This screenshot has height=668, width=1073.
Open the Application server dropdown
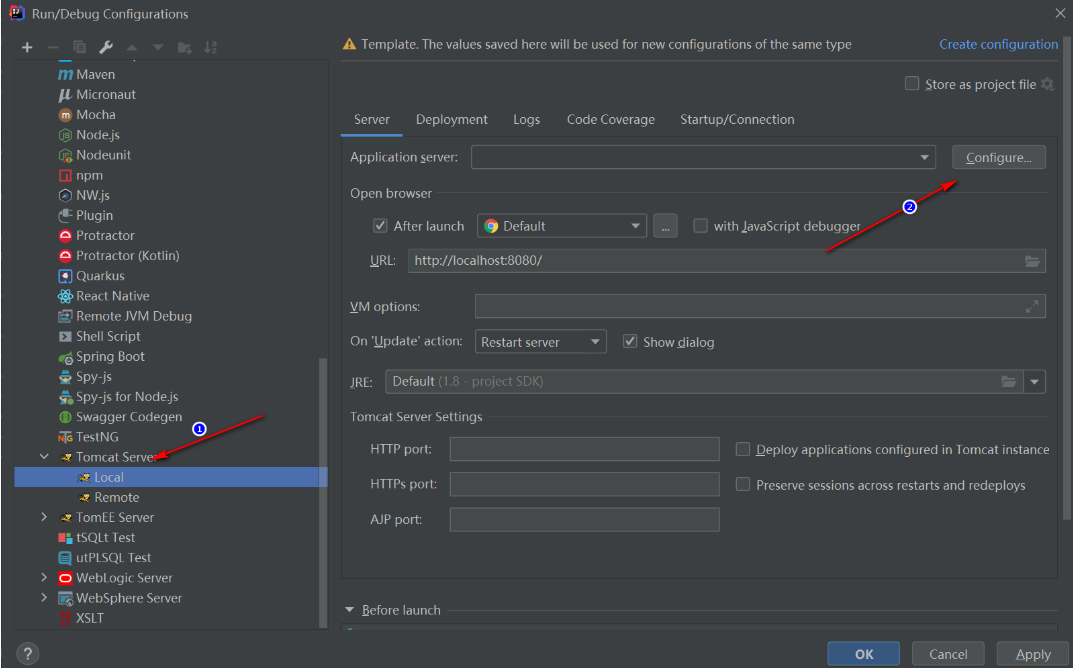(x=703, y=157)
